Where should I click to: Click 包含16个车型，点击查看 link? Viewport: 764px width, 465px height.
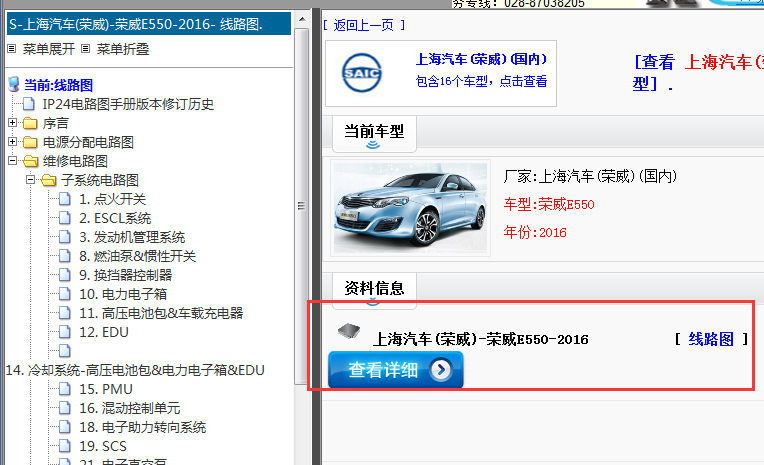tap(481, 81)
